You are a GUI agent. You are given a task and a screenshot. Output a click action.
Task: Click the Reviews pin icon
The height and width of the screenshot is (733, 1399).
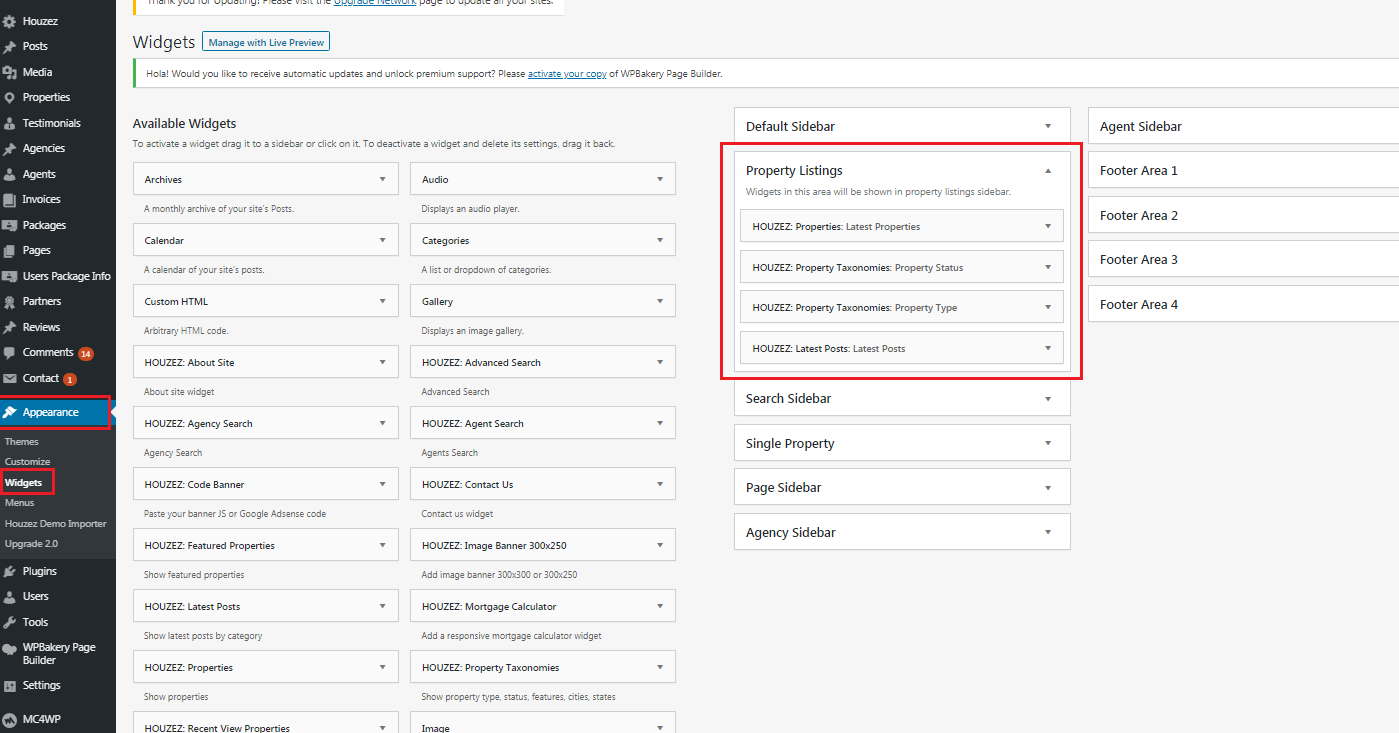click(x=9, y=327)
